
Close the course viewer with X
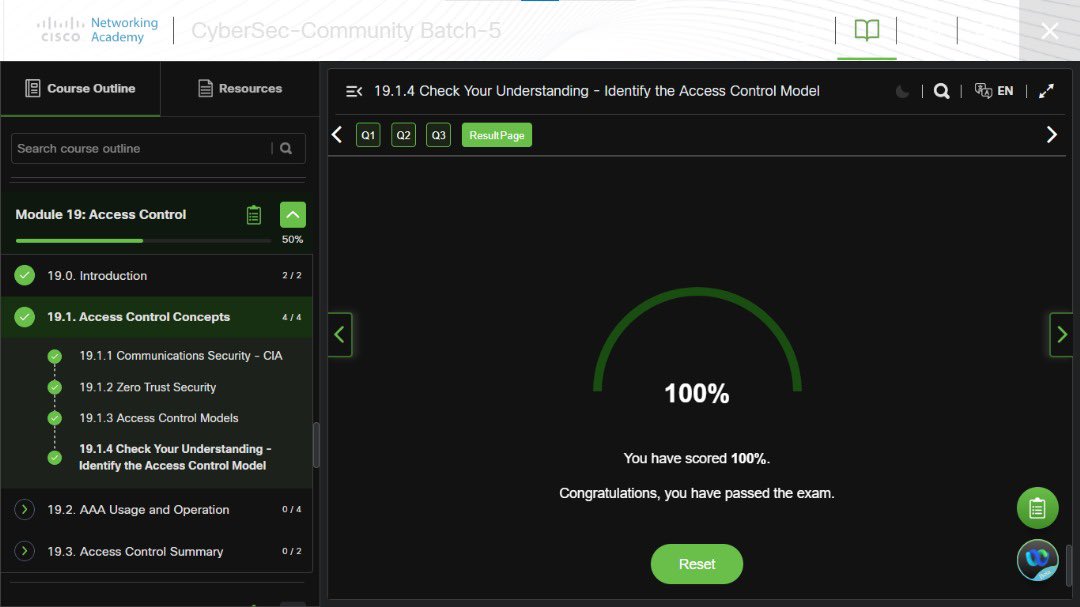[1050, 31]
